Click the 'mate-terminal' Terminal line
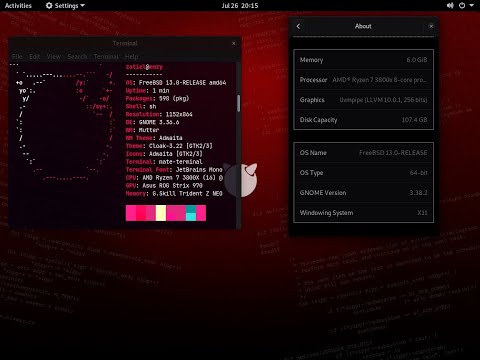Image resolution: width=480 pixels, height=360 pixels. [164, 162]
